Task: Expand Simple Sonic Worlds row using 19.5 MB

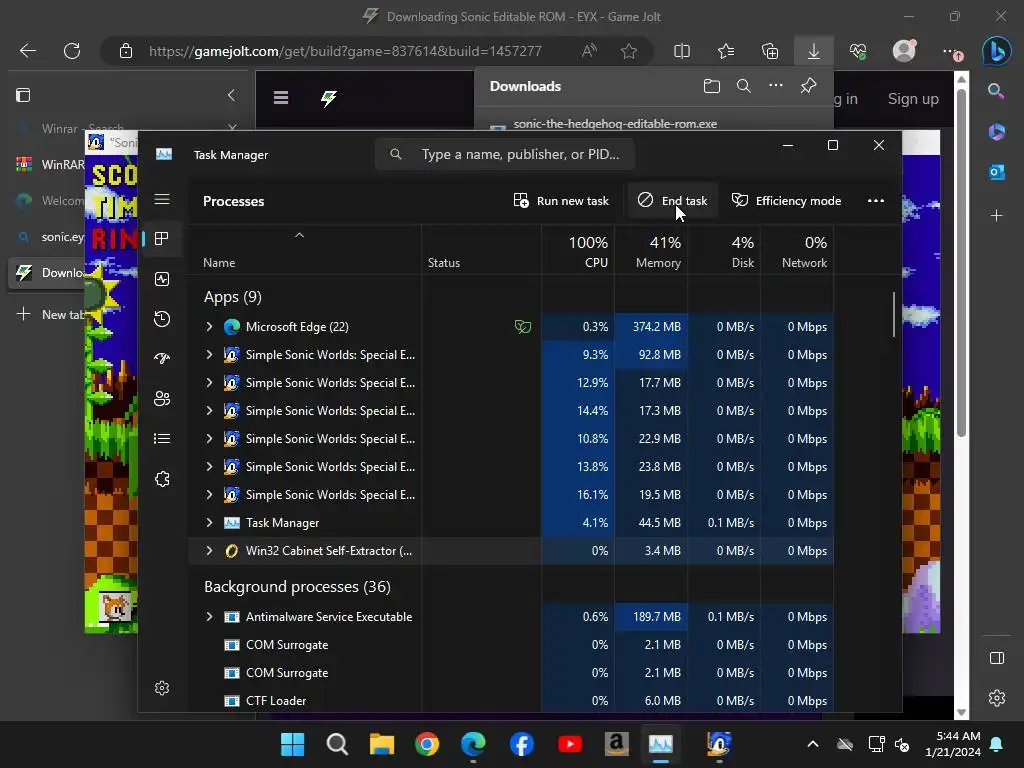Action: click(209, 495)
